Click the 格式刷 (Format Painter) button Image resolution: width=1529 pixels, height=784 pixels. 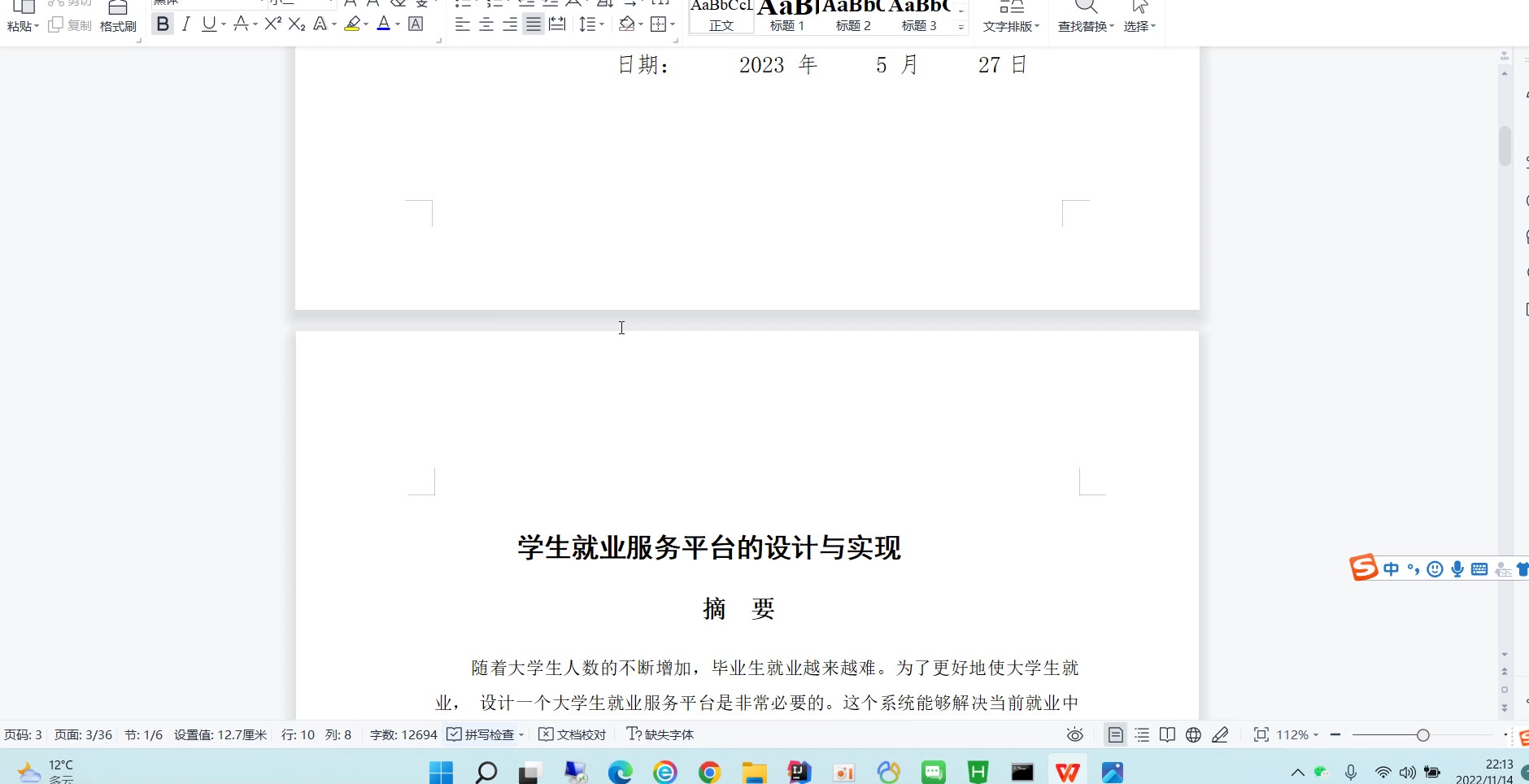tap(118, 16)
